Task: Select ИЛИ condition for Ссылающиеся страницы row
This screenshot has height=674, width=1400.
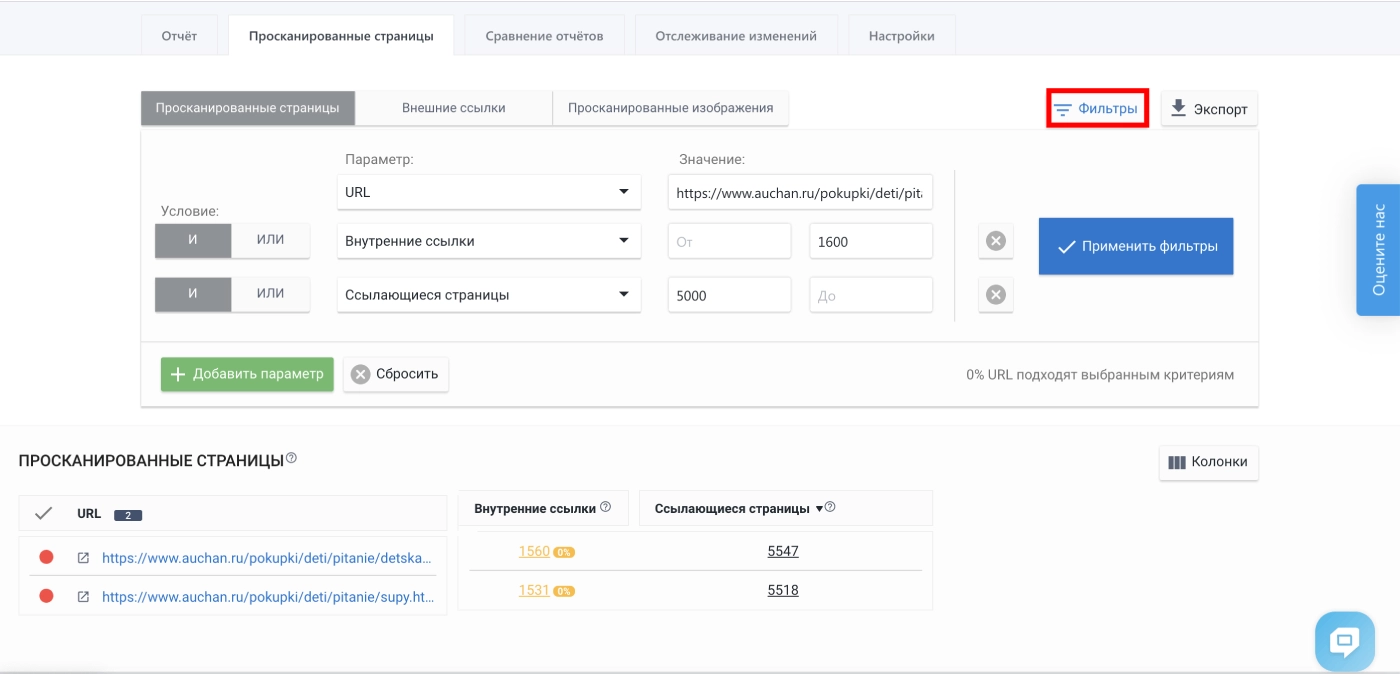Action: click(270, 294)
